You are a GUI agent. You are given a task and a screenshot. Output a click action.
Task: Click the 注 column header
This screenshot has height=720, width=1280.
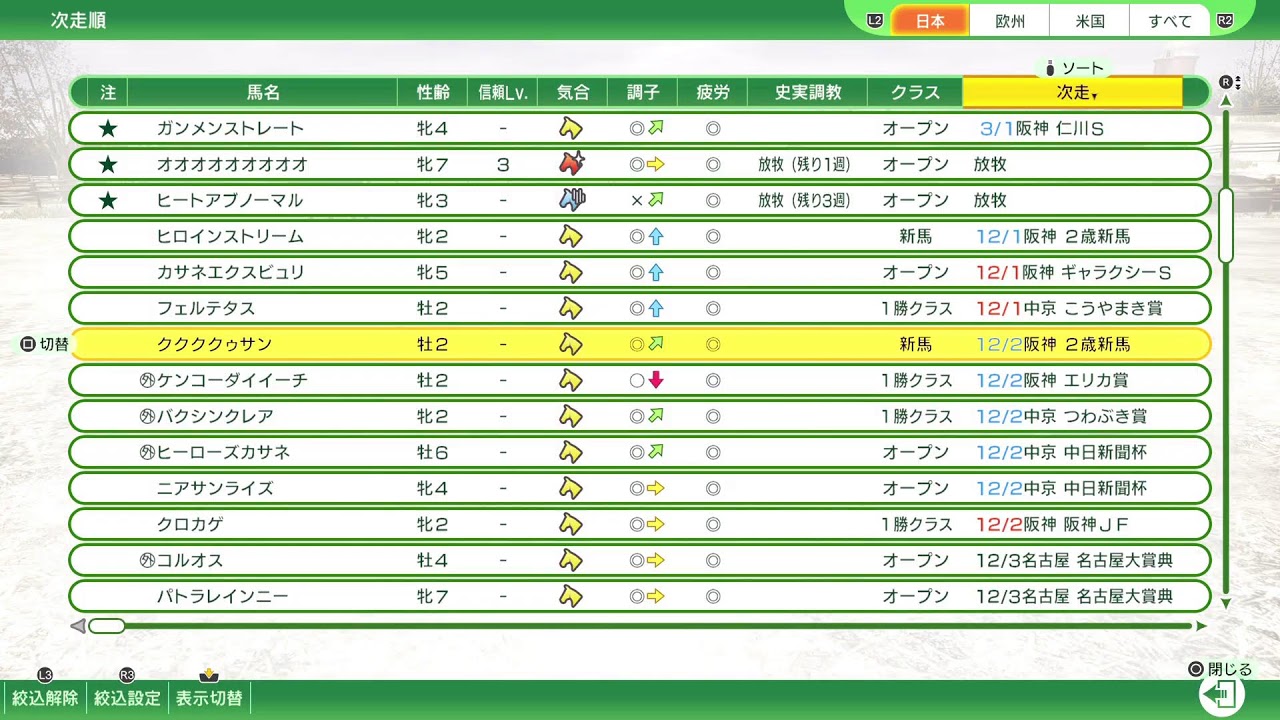tap(108, 92)
